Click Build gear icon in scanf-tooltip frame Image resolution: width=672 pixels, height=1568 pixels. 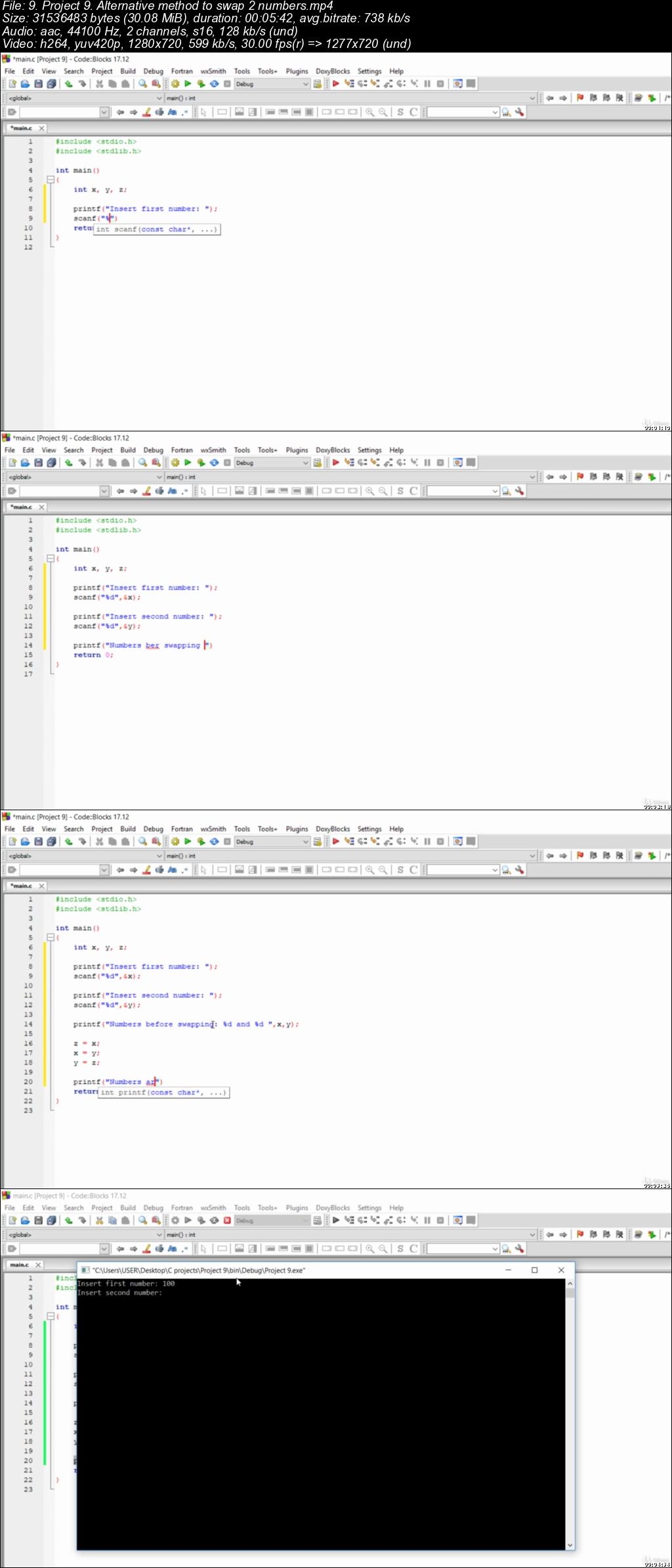[x=175, y=84]
